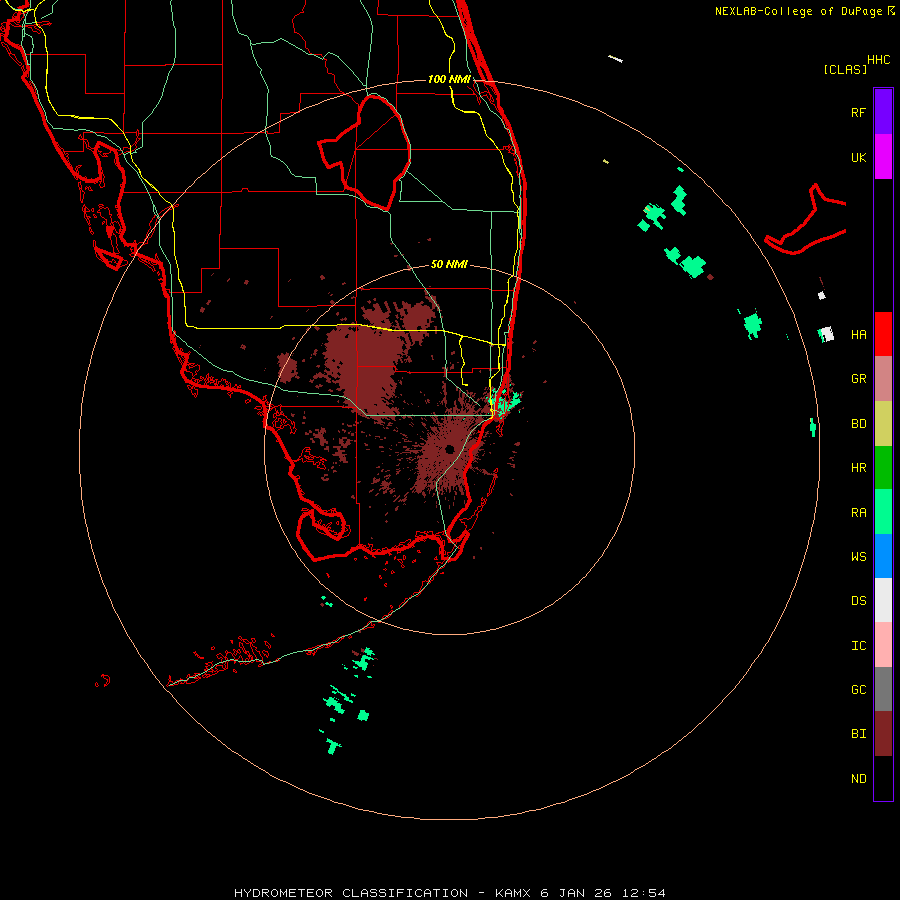The width and height of the screenshot is (900, 900).
Task: Click the "6 JAN 26" date in the caption
Action: 577,893
